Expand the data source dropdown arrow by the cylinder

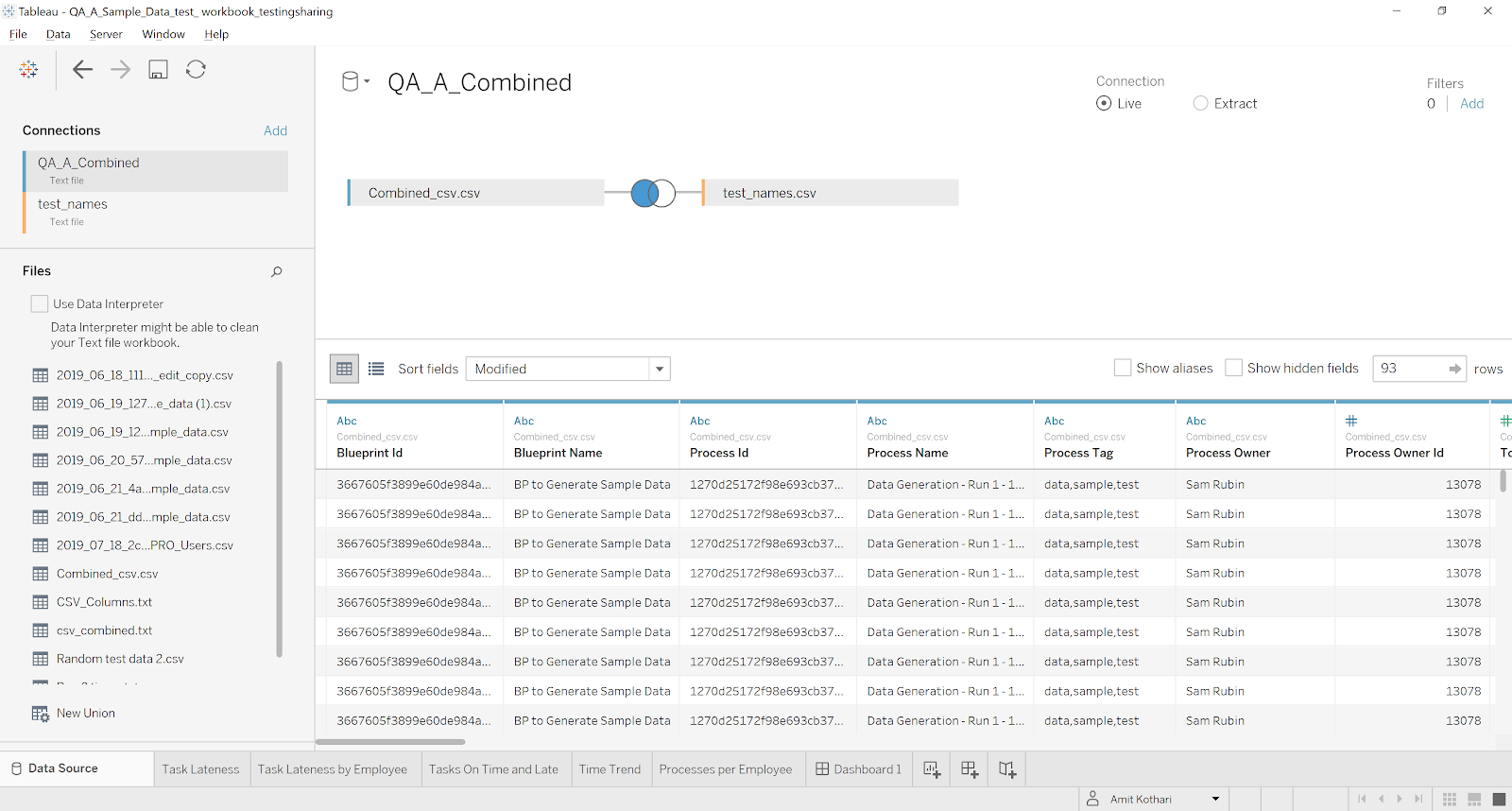click(367, 81)
